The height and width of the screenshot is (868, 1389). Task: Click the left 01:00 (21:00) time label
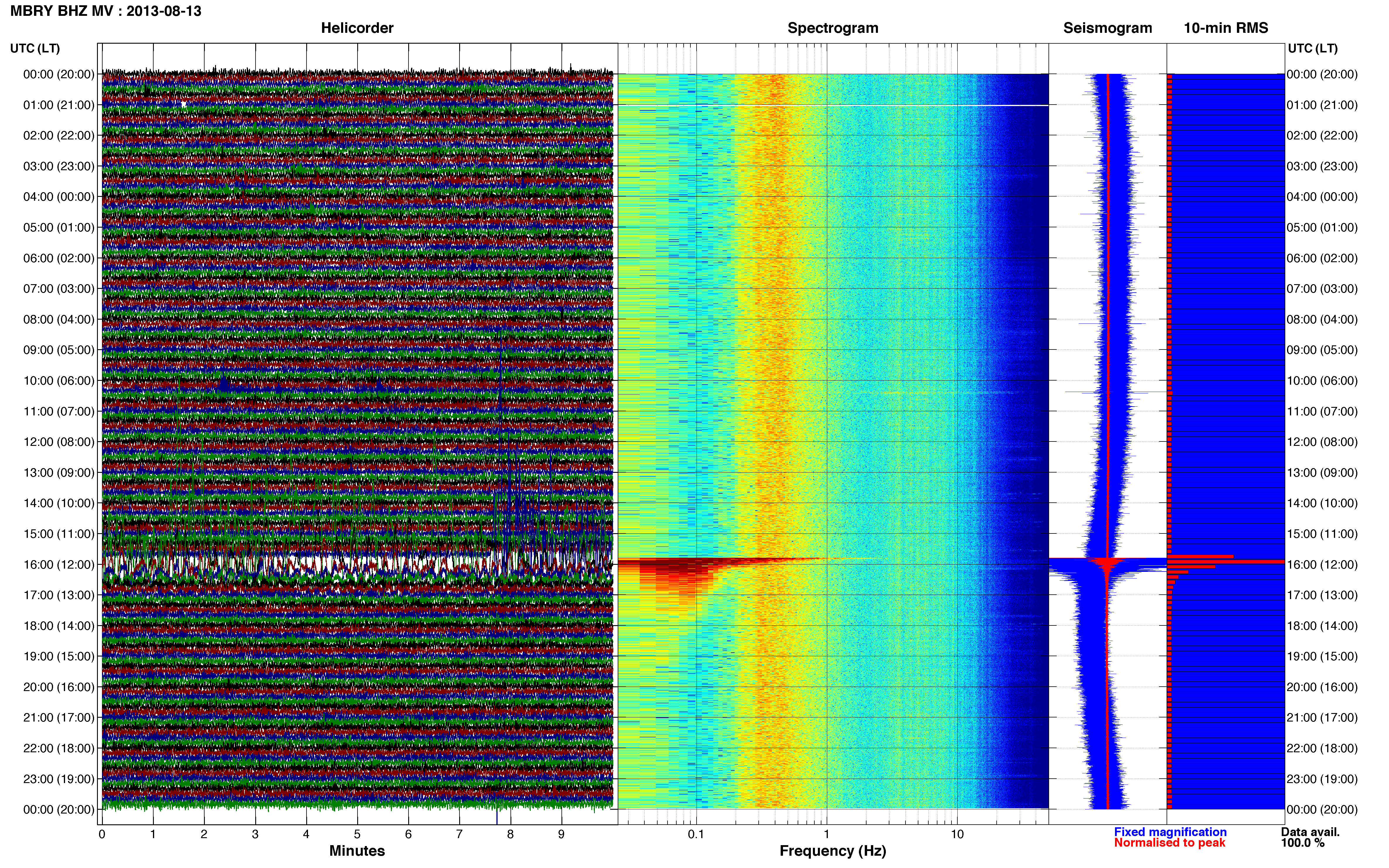pos(59,105)
